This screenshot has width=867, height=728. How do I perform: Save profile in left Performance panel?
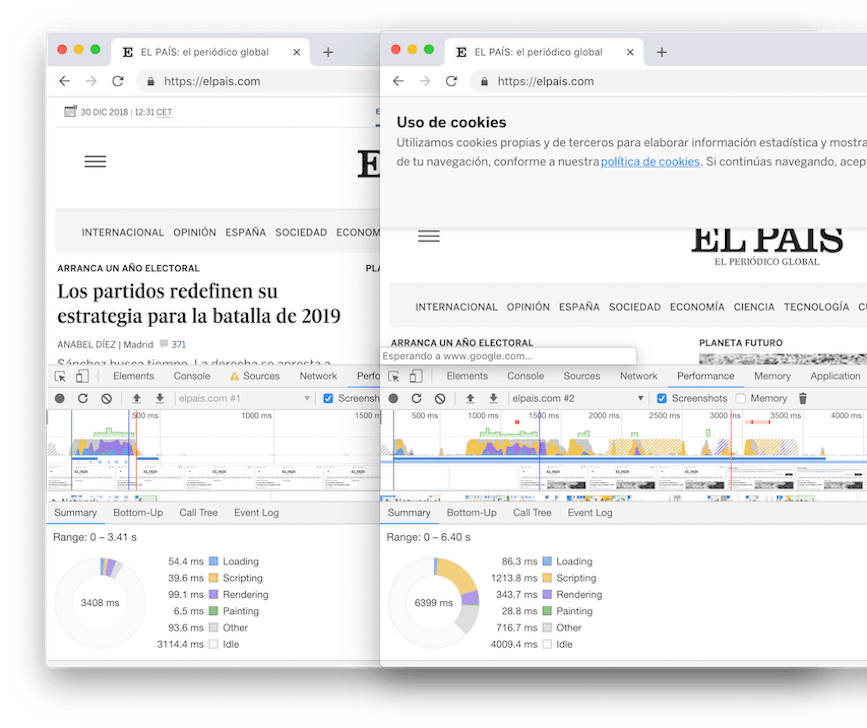(160, 398)
